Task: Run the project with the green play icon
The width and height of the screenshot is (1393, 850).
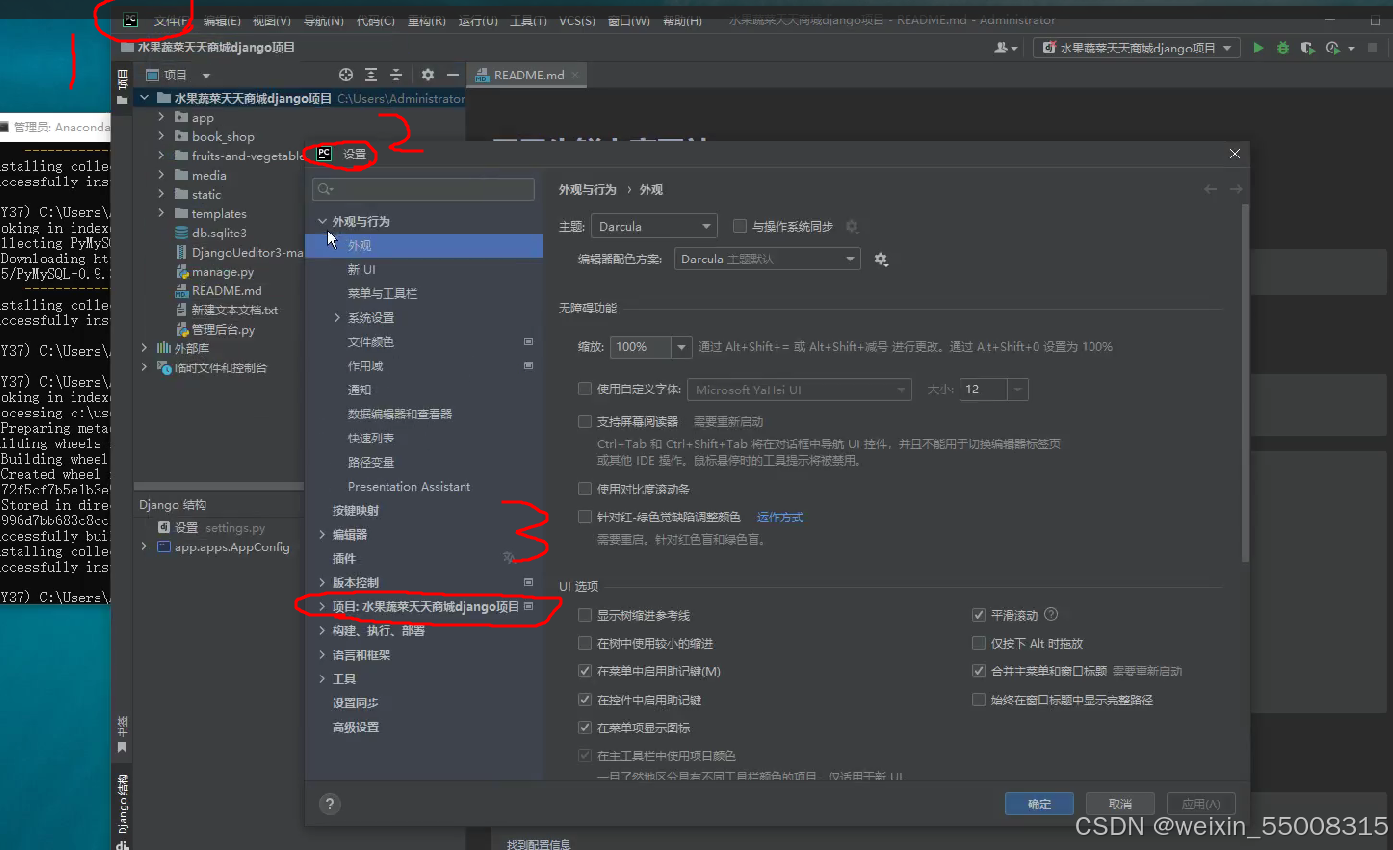Action: 1259,48
